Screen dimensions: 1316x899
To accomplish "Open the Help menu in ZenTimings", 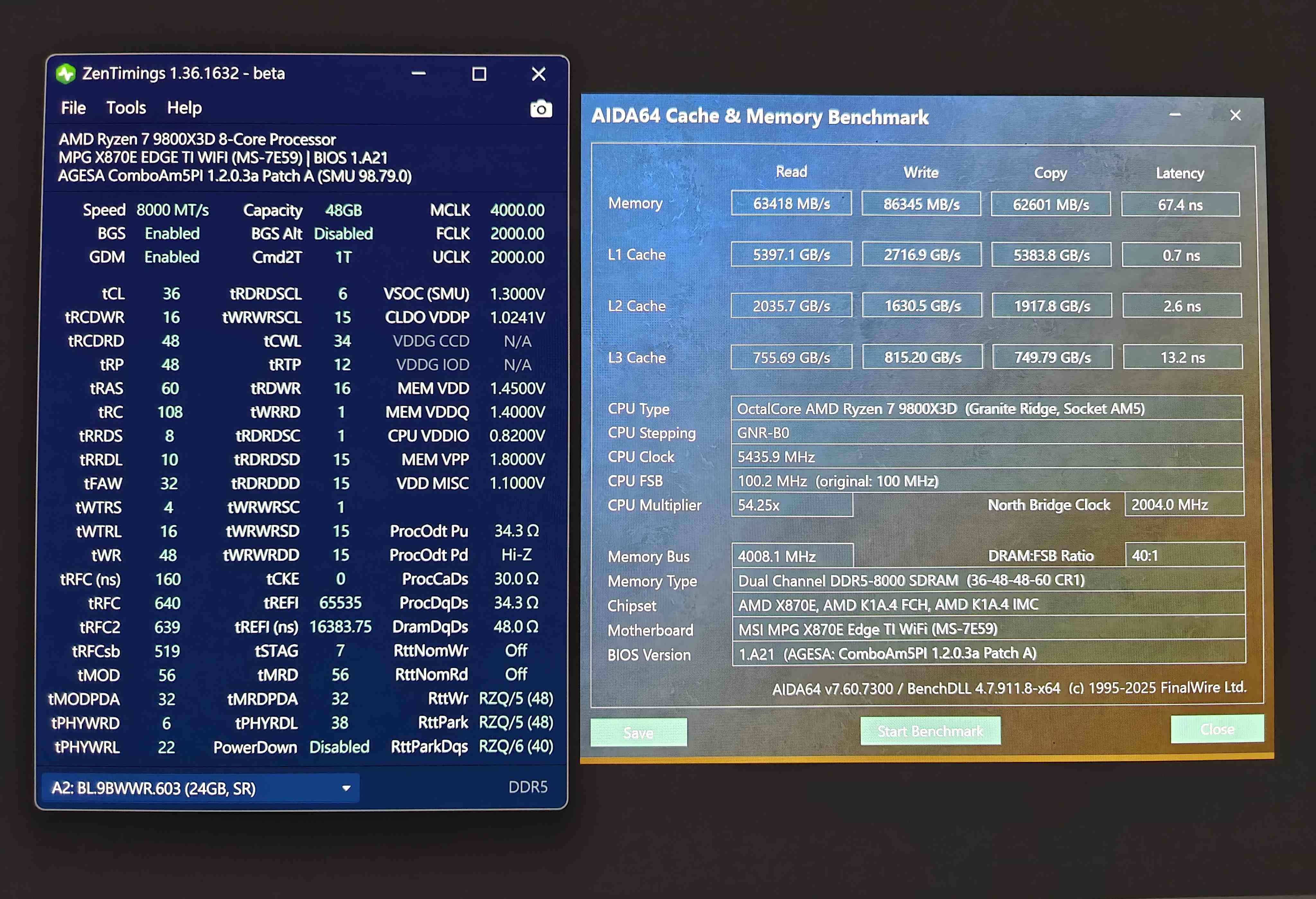I will 184,108.
